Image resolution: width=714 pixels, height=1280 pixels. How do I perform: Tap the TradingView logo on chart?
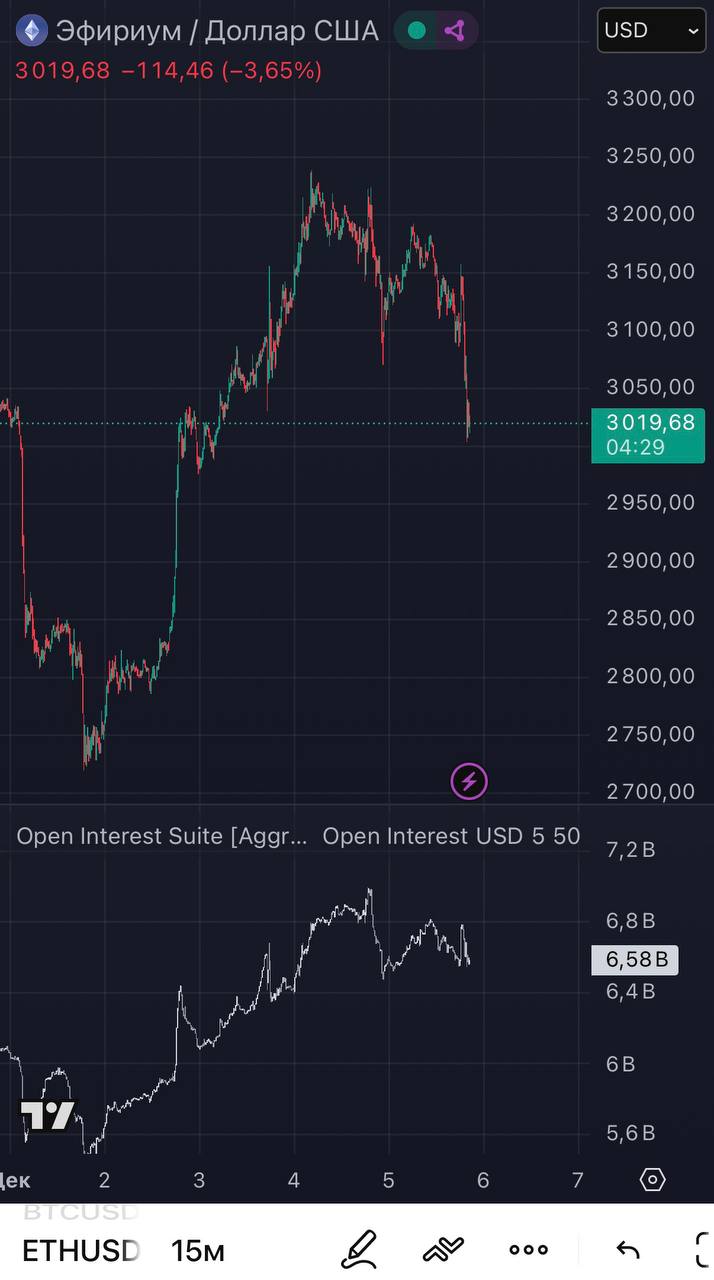coord(48,1115)
